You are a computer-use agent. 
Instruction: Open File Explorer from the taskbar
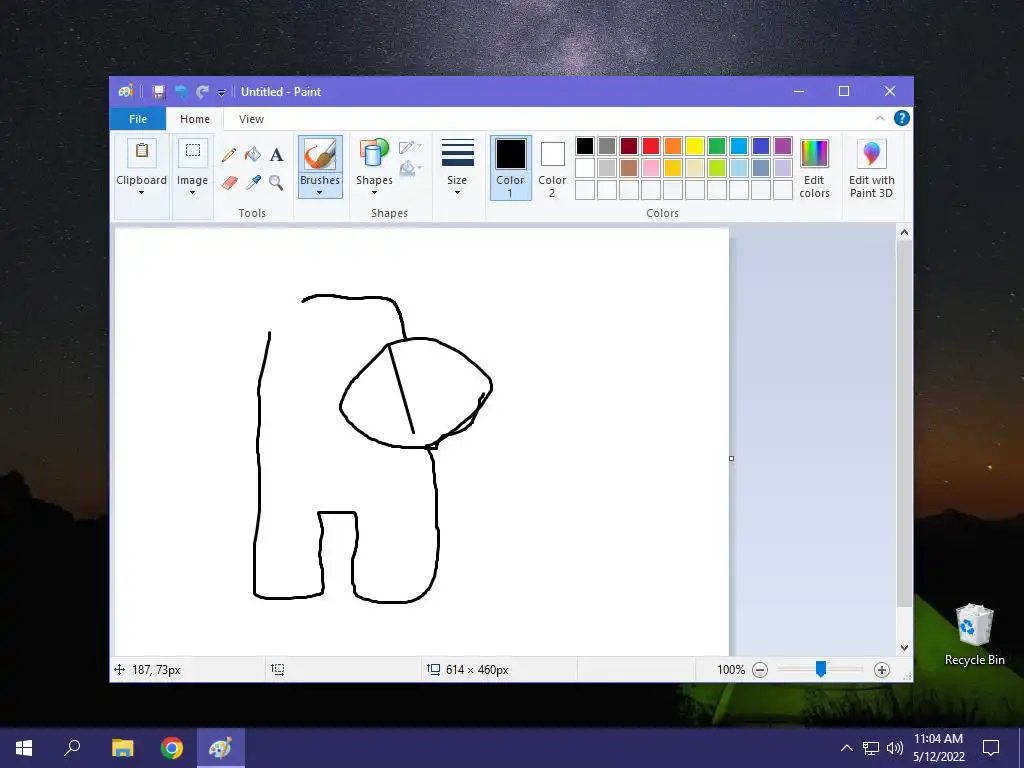pyautogui.click(x=122, y=748)
